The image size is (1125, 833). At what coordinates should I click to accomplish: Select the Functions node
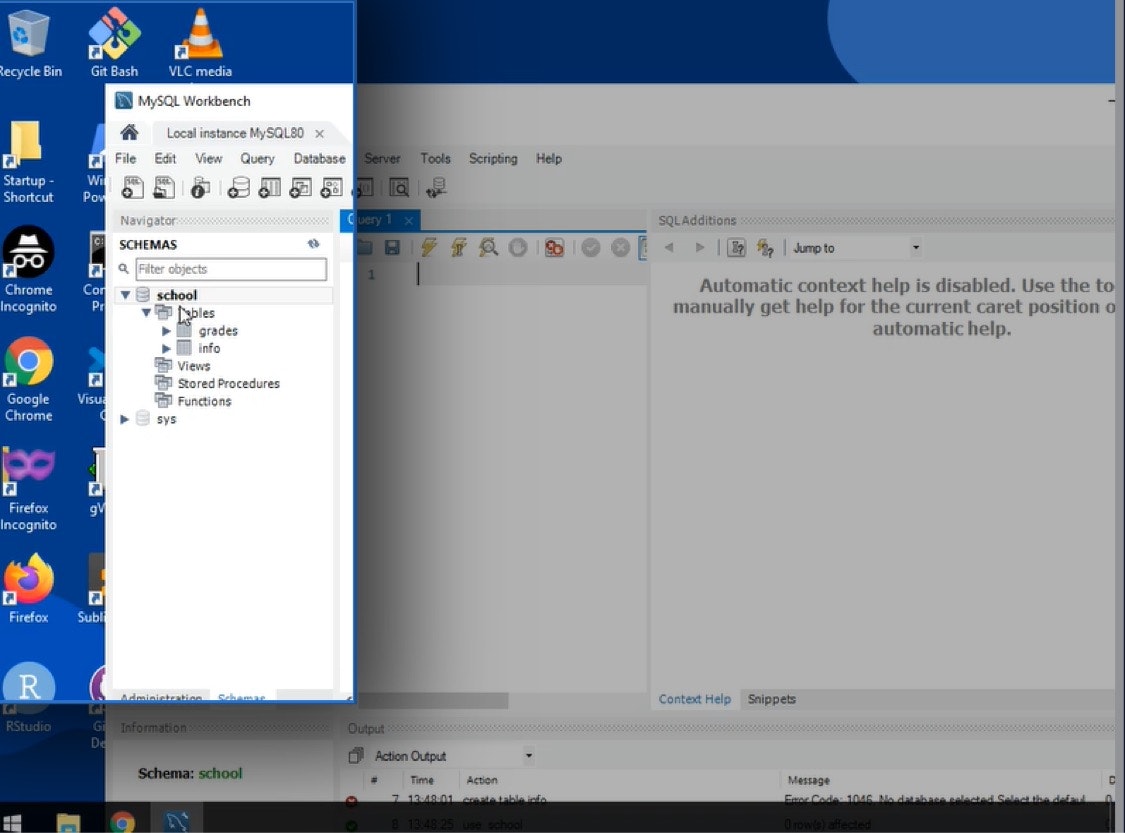204,402
